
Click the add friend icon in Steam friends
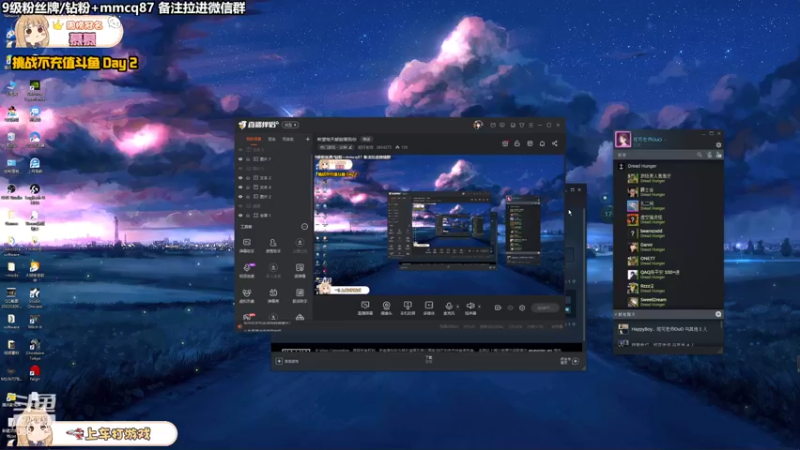[710, 155]
